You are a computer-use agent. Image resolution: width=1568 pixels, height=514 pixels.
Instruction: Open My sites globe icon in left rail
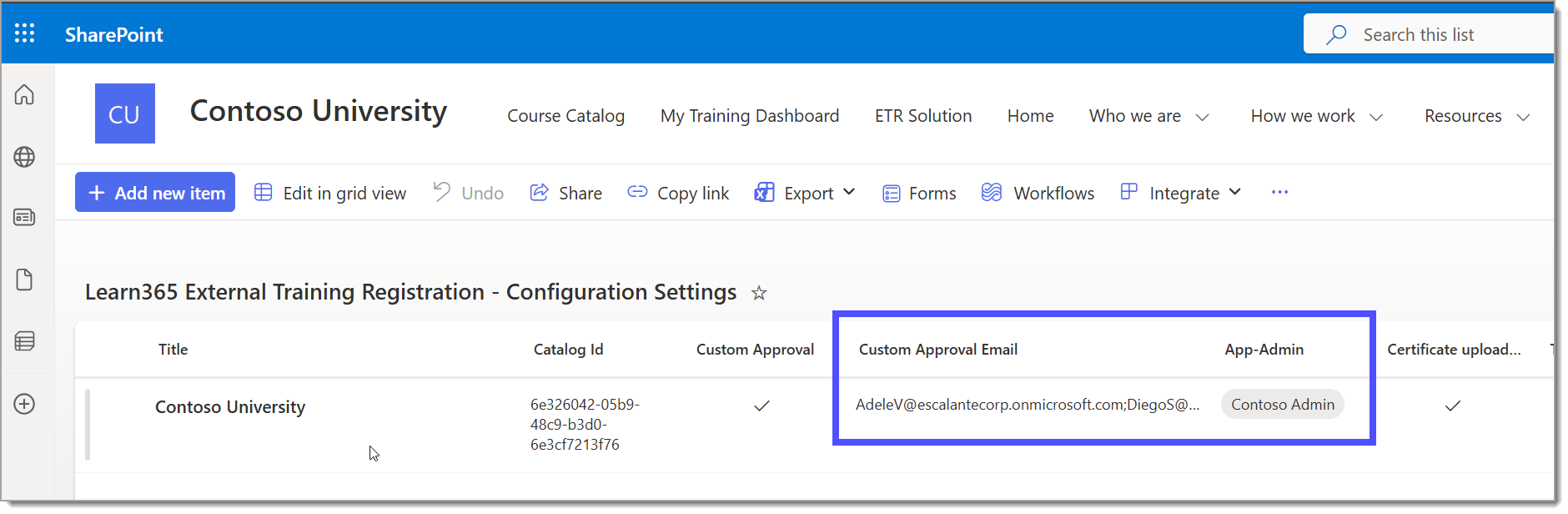pyautogui.click(x=24, y=156)
